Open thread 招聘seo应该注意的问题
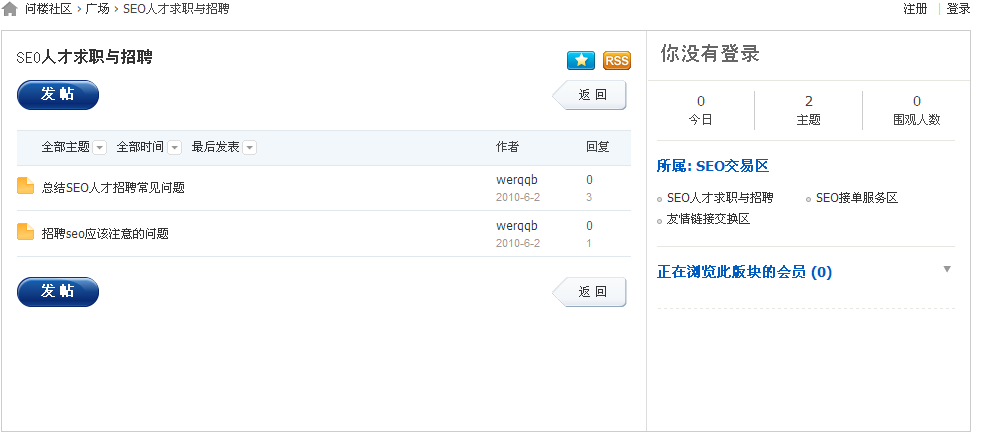Screen dimensions: 987x440 coord(105,234)
